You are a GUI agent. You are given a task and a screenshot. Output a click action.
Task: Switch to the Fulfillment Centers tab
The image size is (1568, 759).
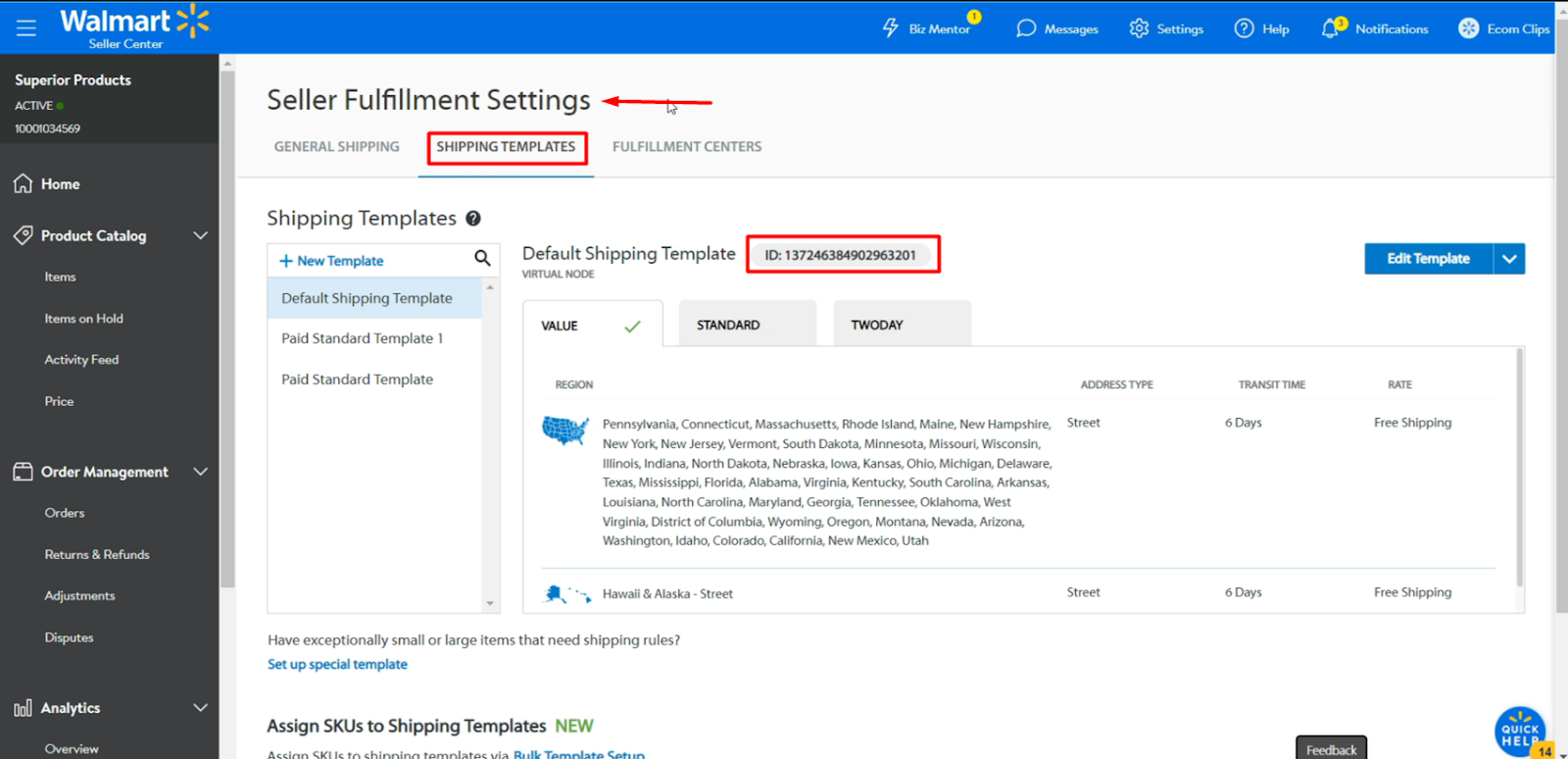[687, 146]
